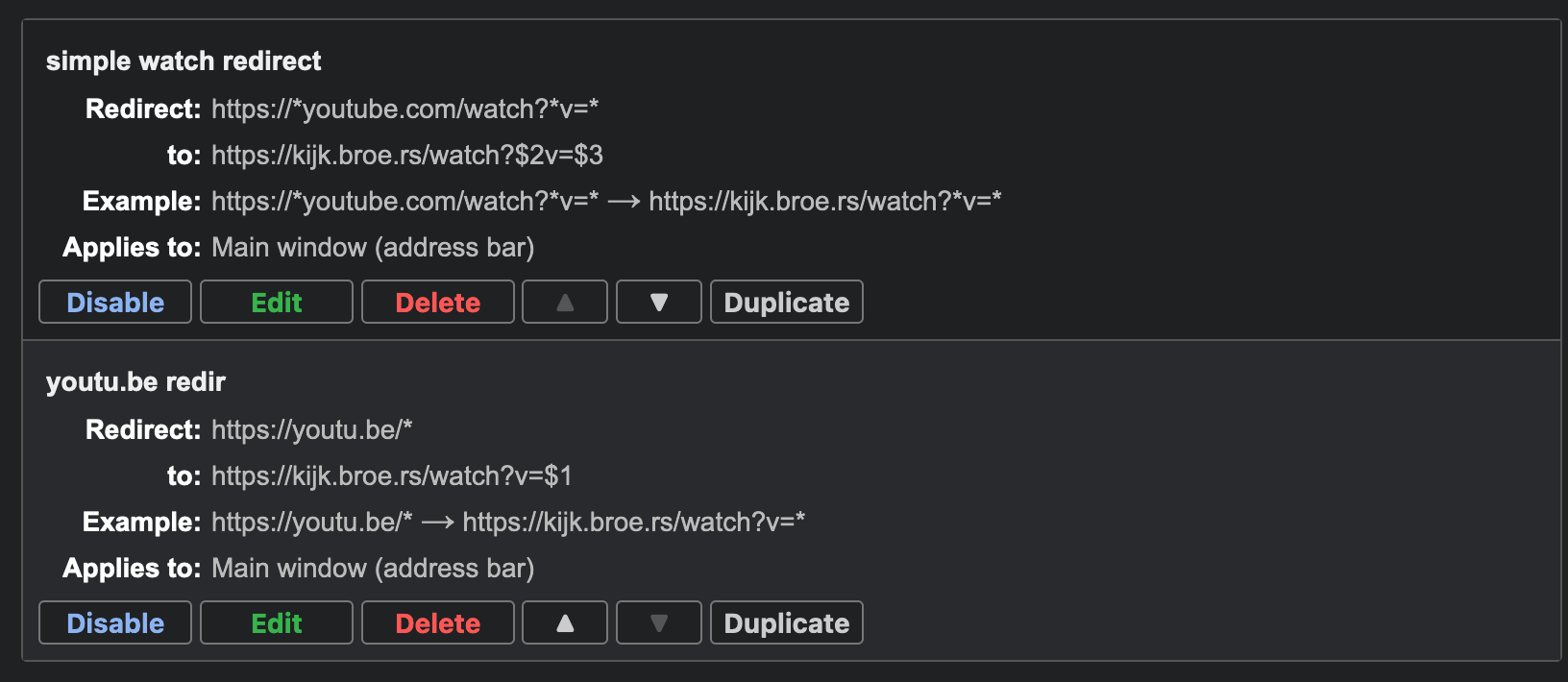Disable the youtu.be redir rule
This screenshot has height=682, width=1568.
[x=115, y=623]
